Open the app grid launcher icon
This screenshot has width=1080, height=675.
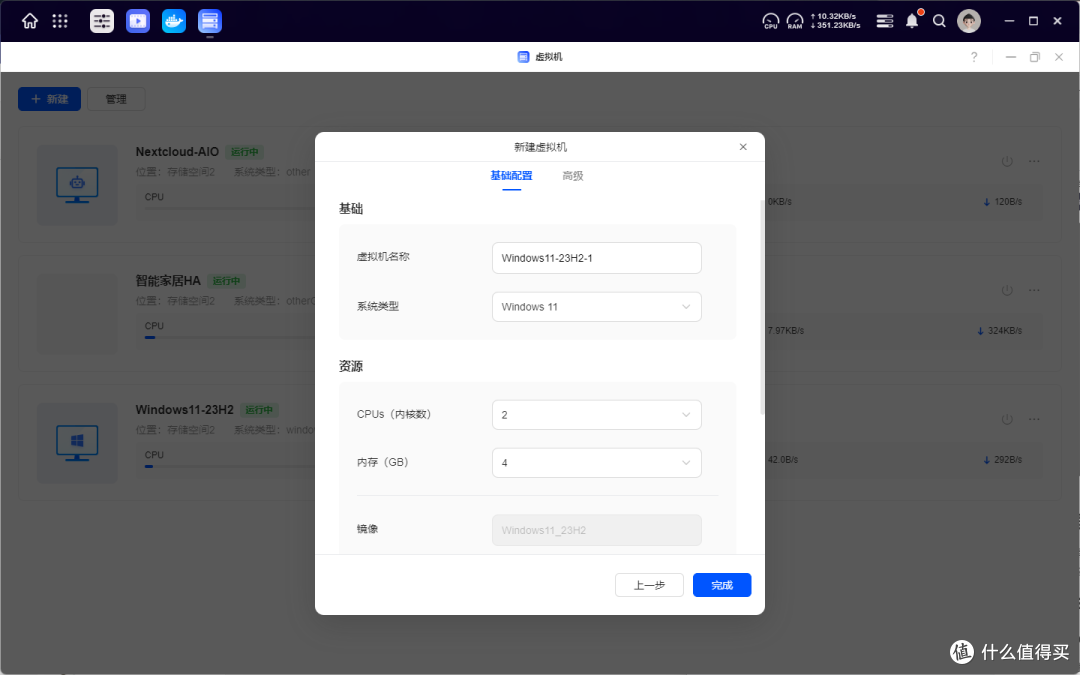[x=60, y=21]
